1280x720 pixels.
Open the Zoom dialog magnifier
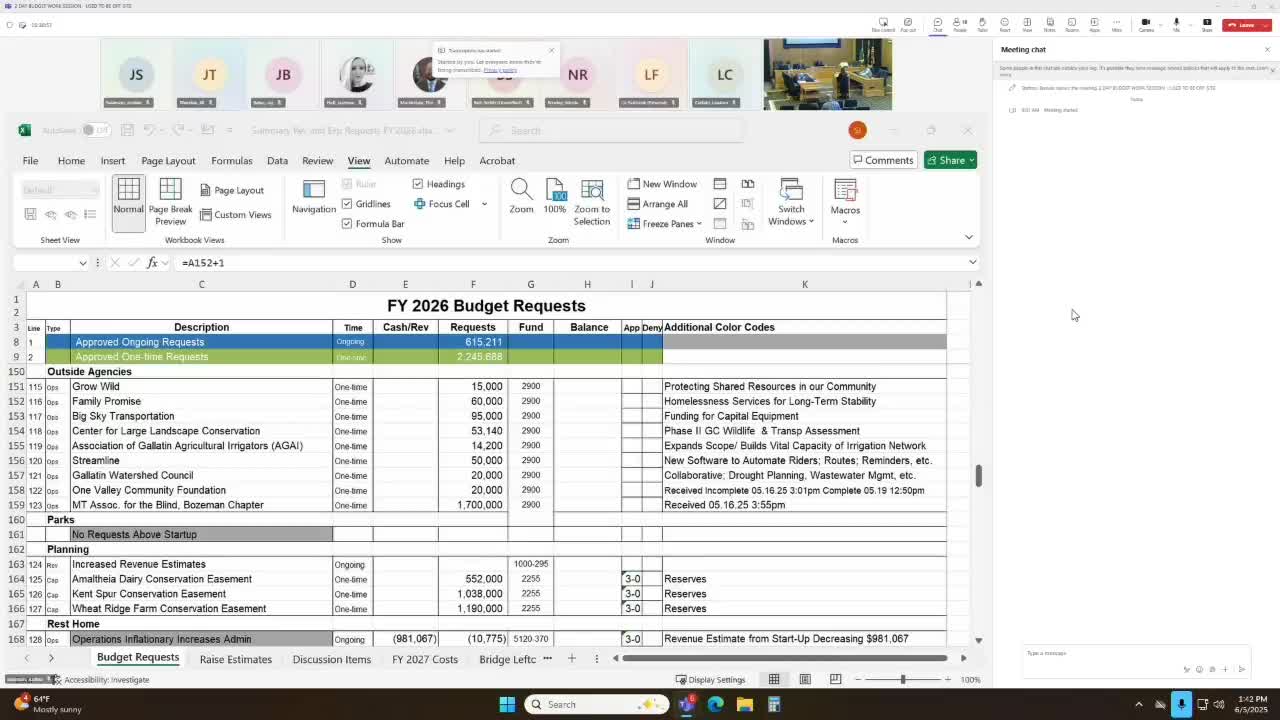coord(521,197)
